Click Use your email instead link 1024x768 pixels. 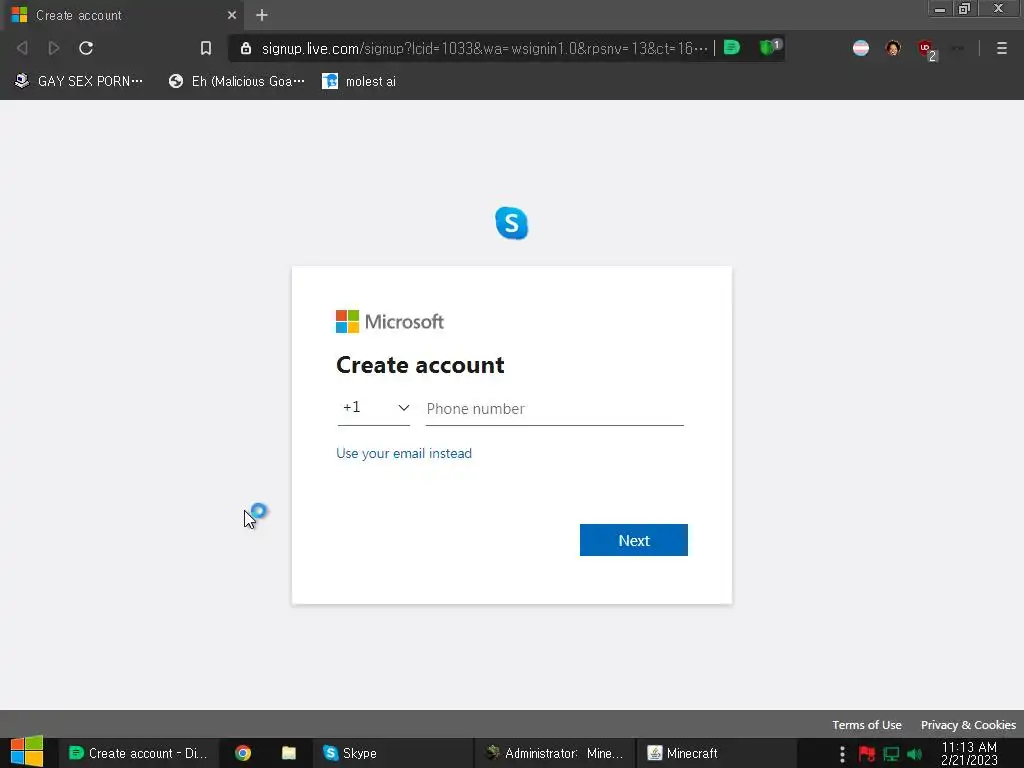click(x=404, y=453)
